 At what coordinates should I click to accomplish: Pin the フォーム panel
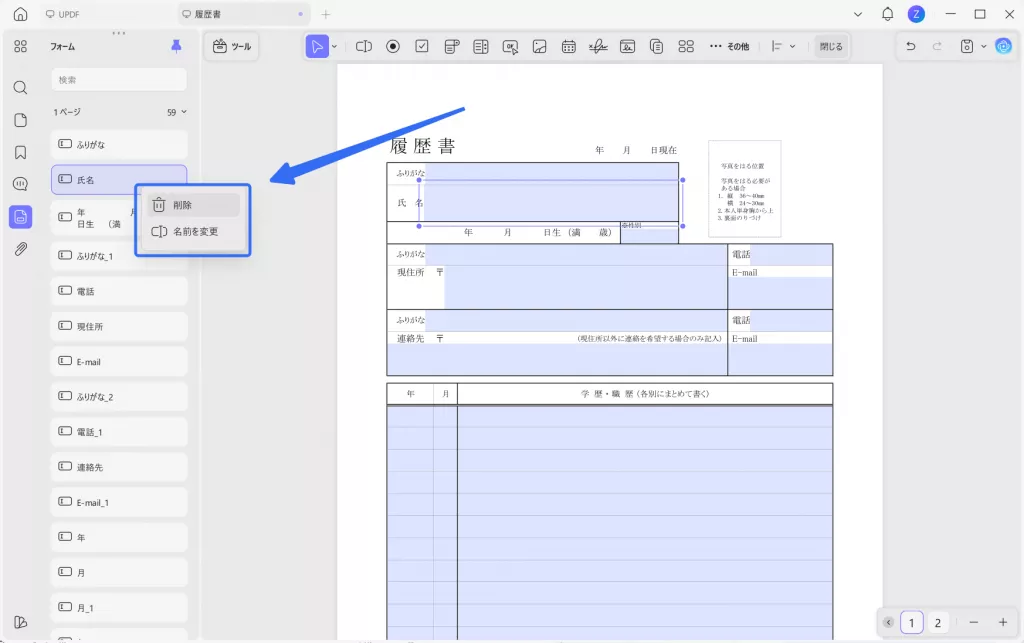click(176, 46)
